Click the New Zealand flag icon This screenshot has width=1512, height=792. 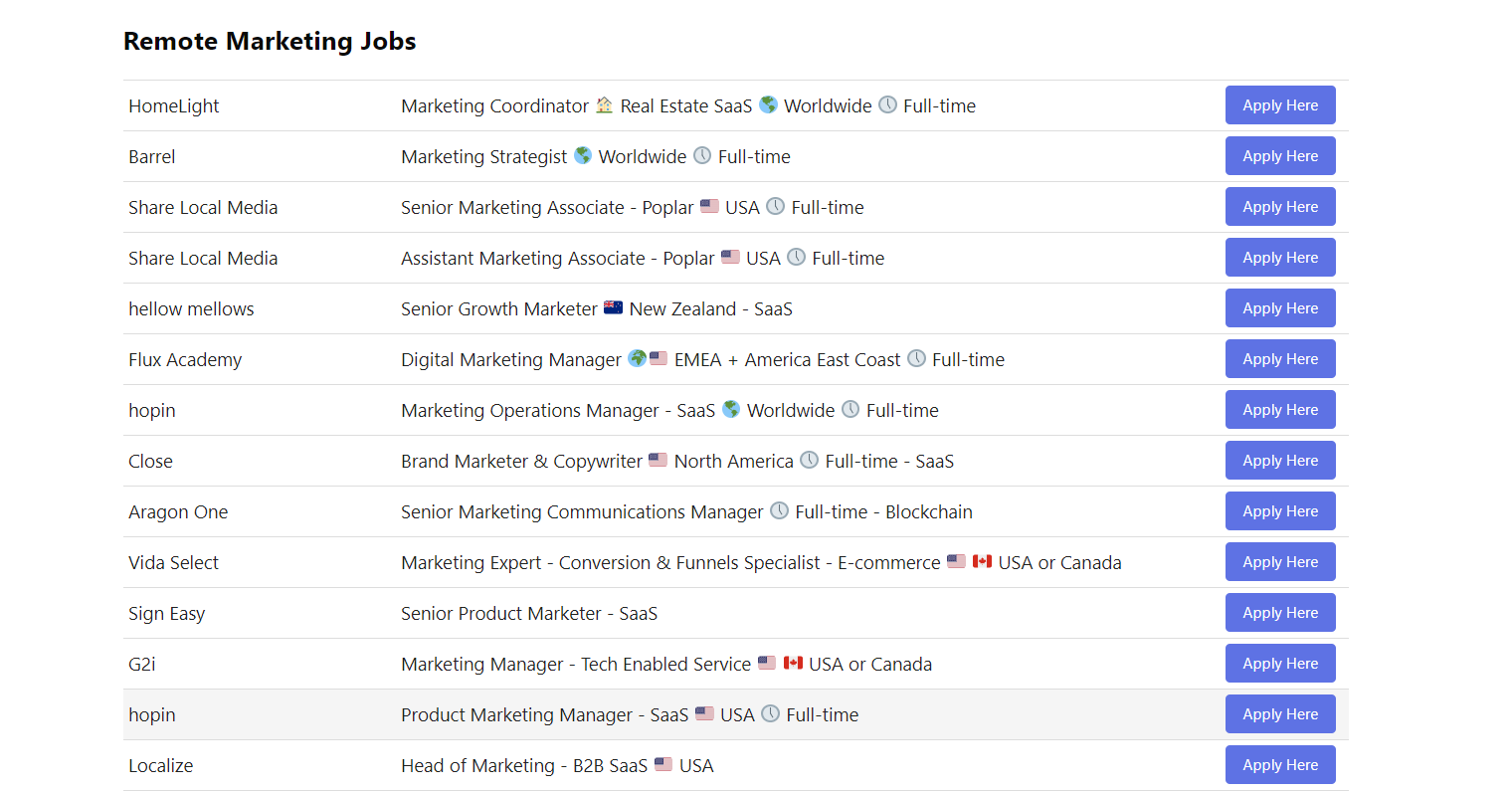coord(613,307)
